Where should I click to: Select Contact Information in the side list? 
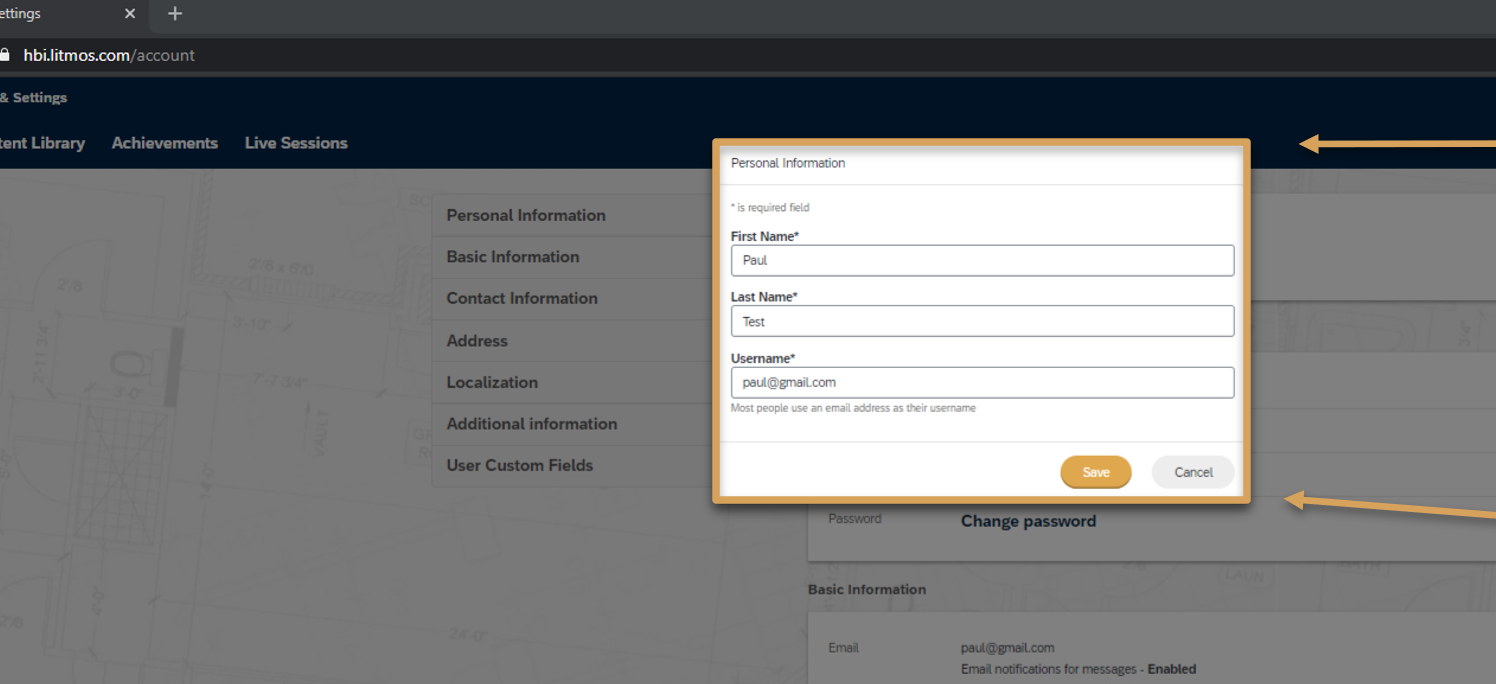522,298
